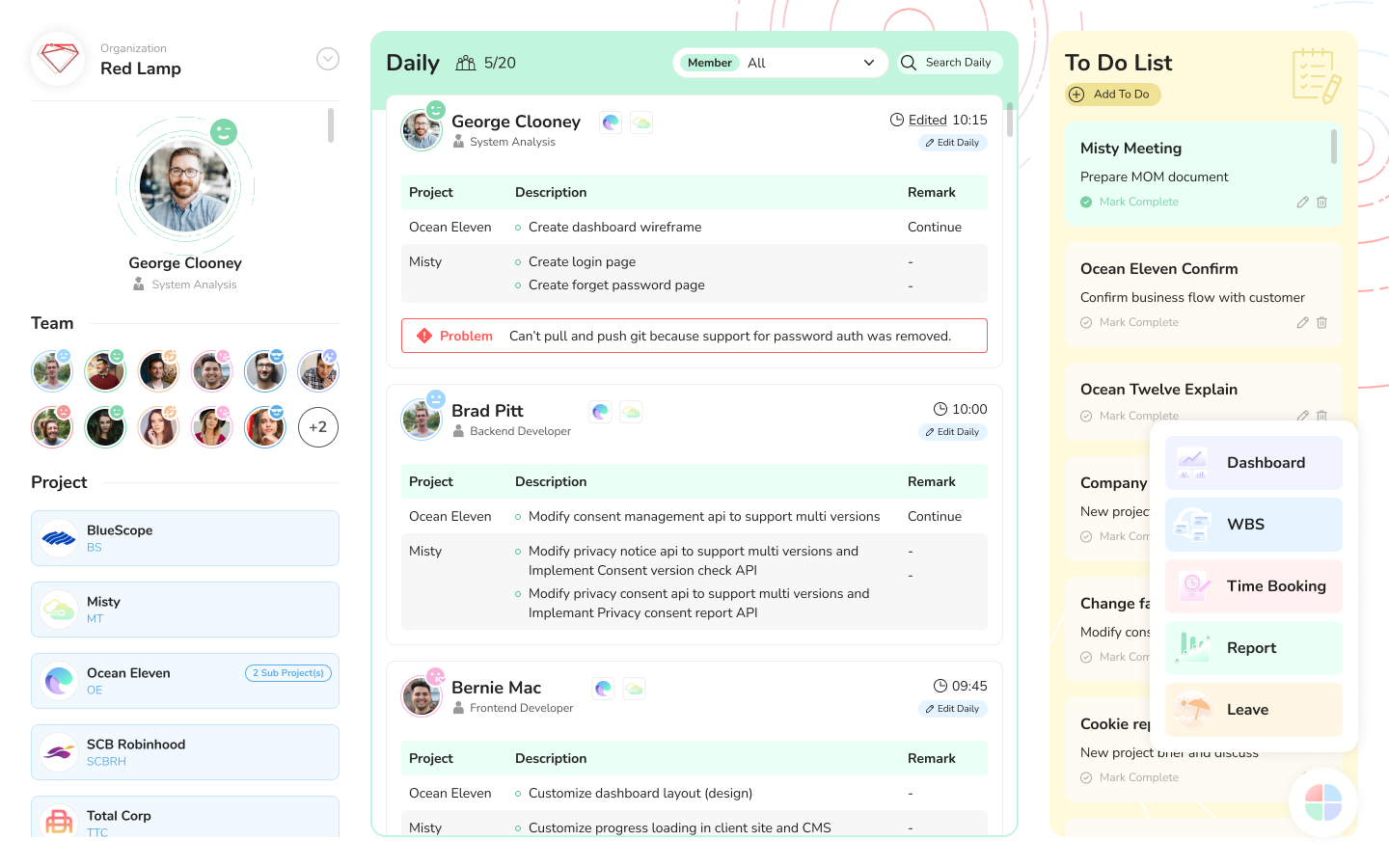Click the To Do List scrollbar

pos(1334,148)
